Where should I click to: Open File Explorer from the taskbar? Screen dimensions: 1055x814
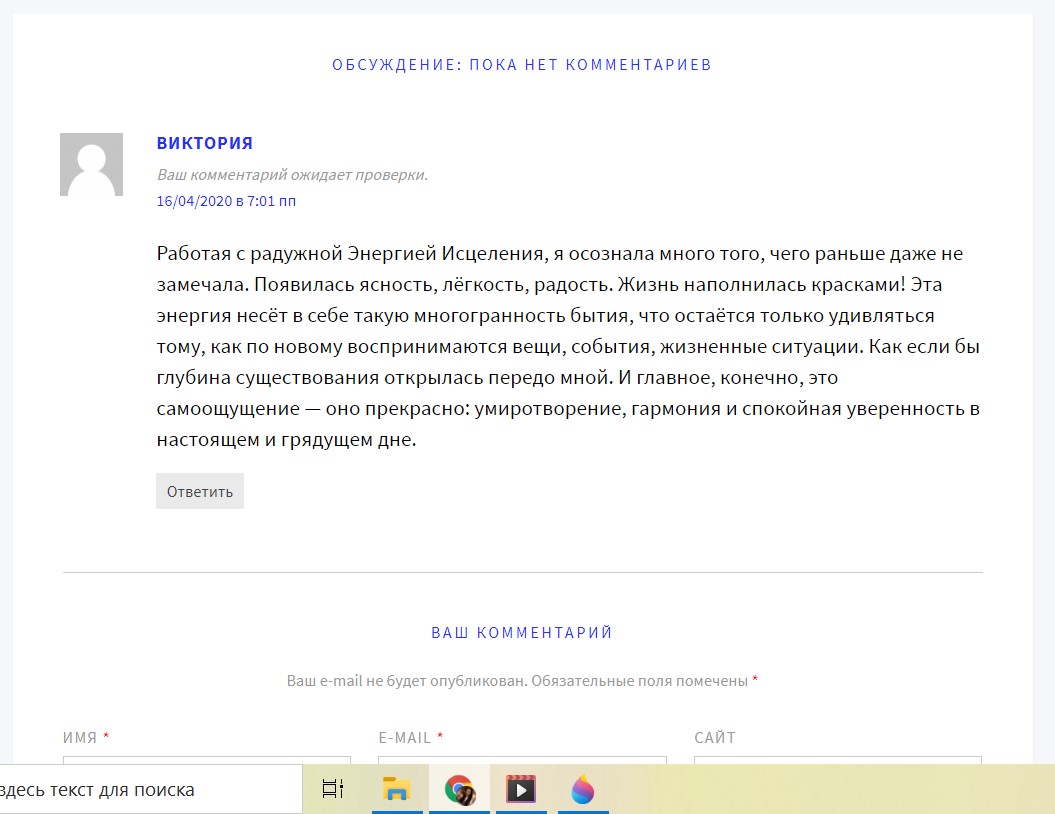click(397, 788)
